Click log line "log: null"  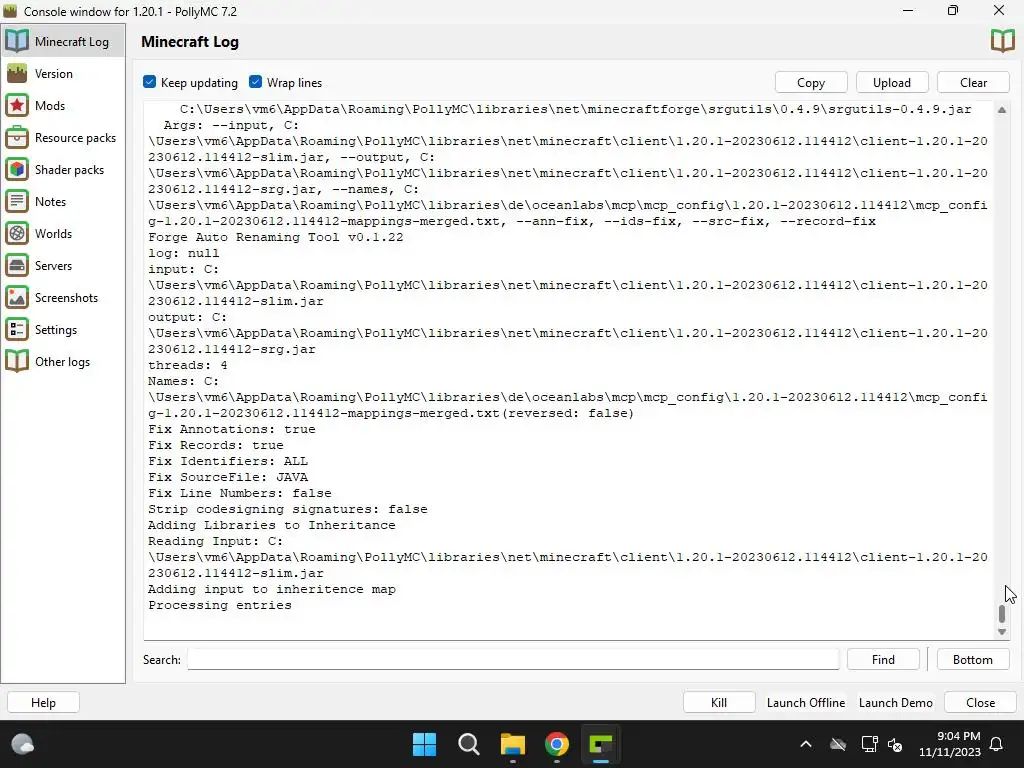tap(184, 253)
